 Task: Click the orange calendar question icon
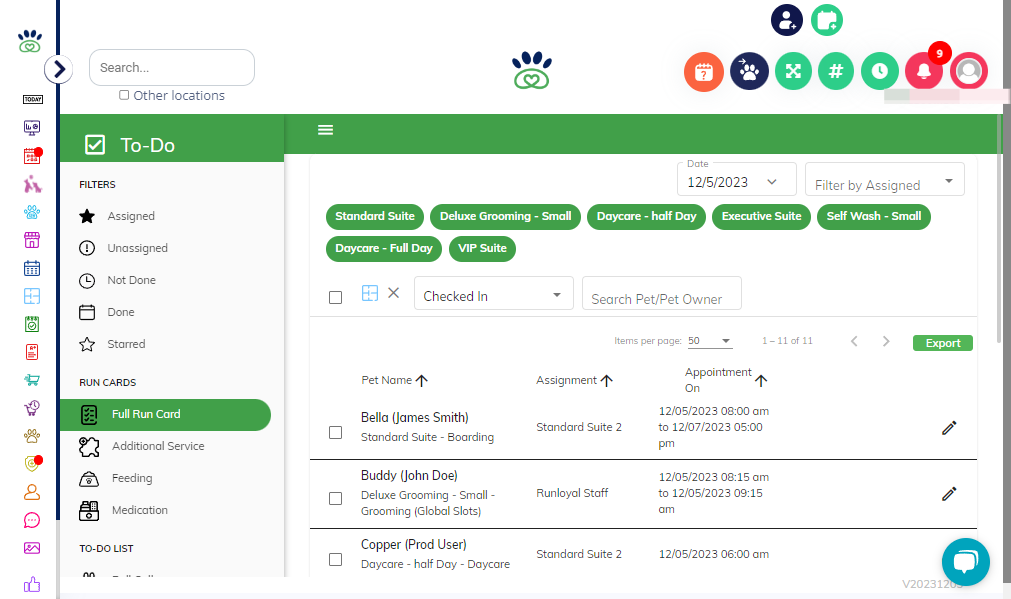703,72
